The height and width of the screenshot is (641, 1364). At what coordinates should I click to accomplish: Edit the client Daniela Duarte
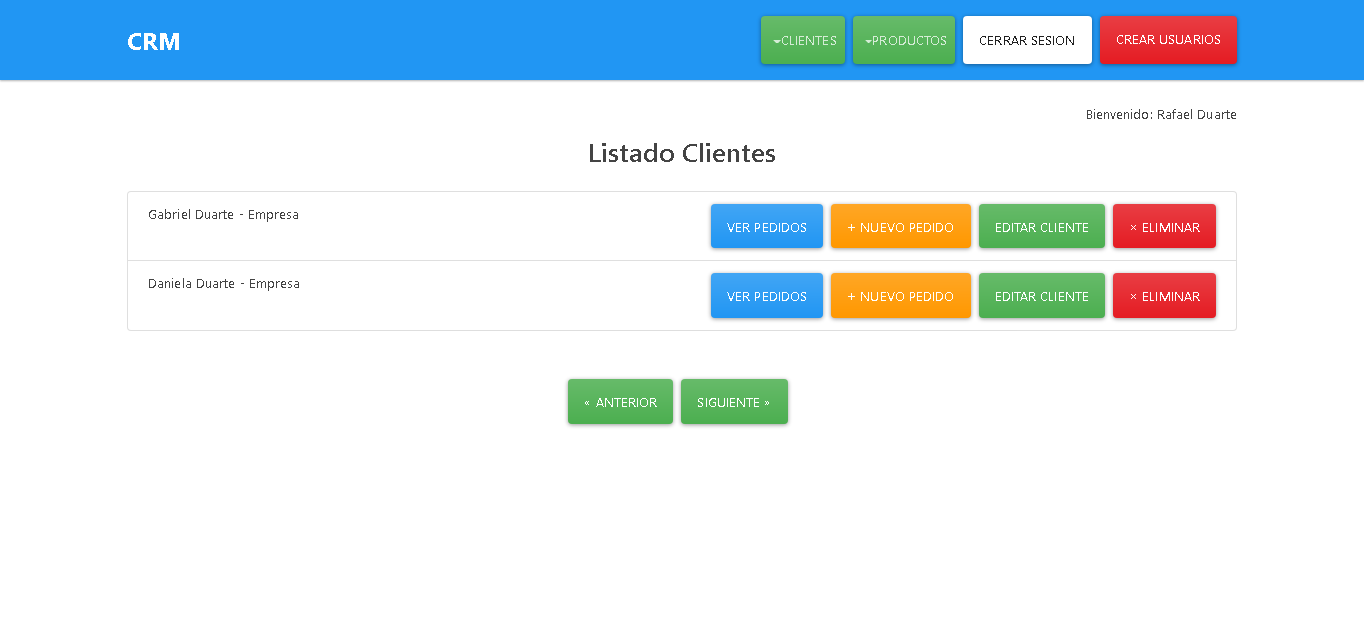(x=1041, y=295)
